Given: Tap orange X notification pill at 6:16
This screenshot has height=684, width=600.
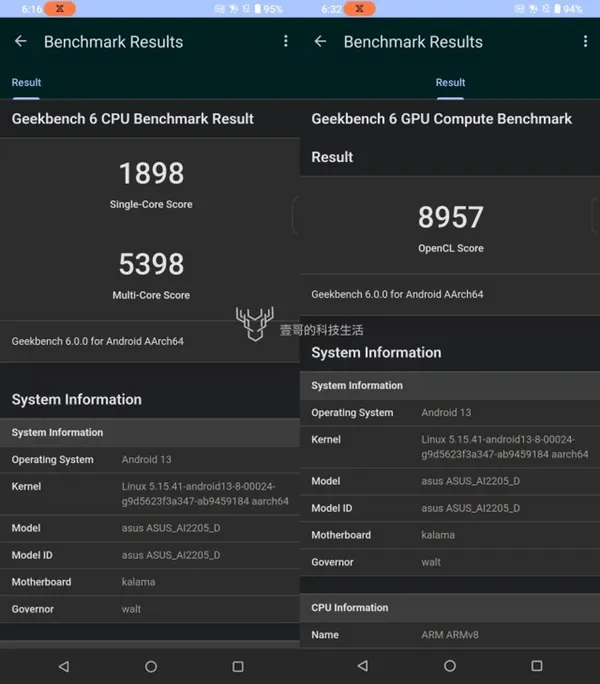Looking at the screenshot, I should tap(60, 8).
